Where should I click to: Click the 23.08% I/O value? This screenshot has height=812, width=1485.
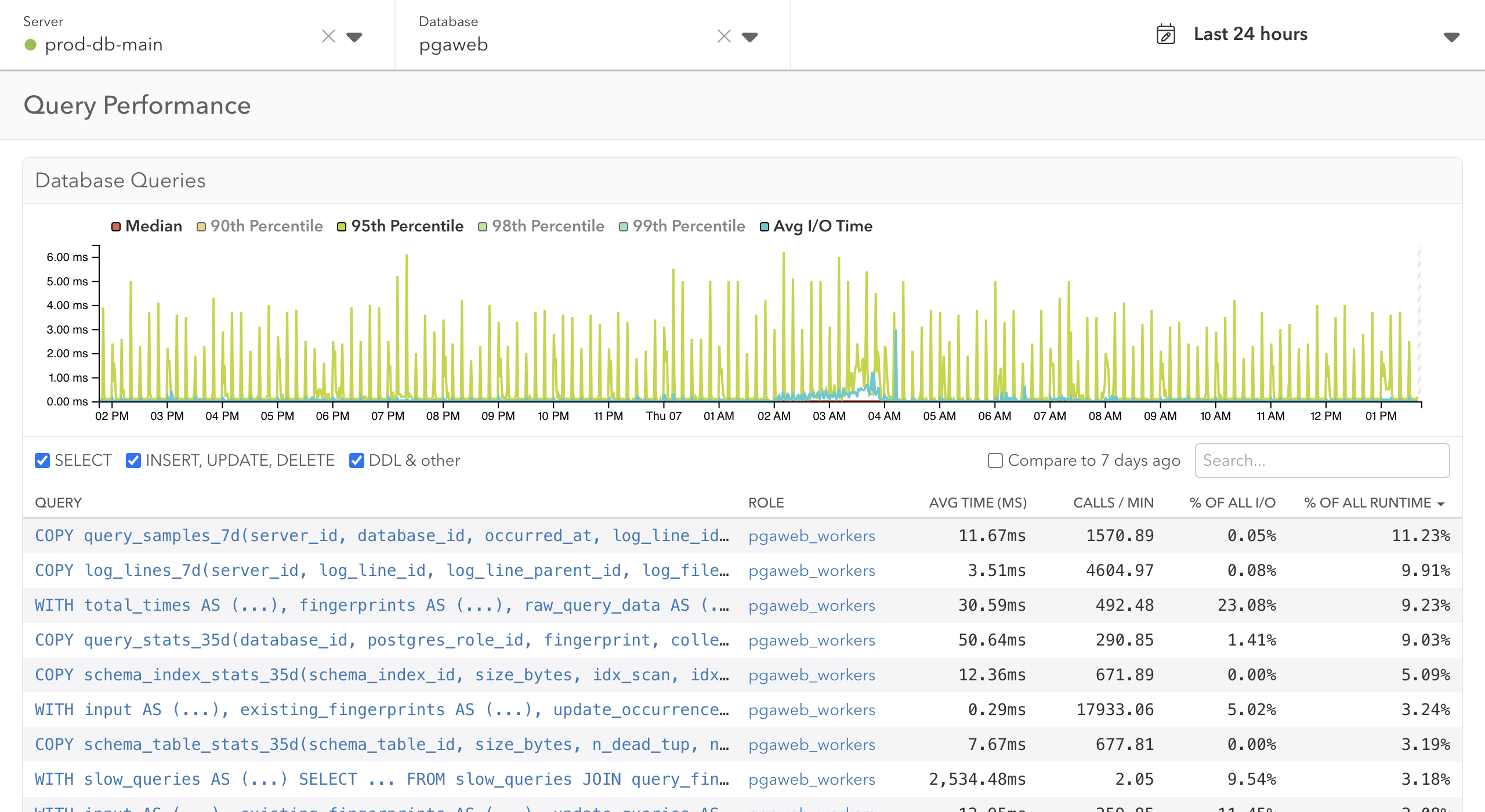pos(1247,605)
